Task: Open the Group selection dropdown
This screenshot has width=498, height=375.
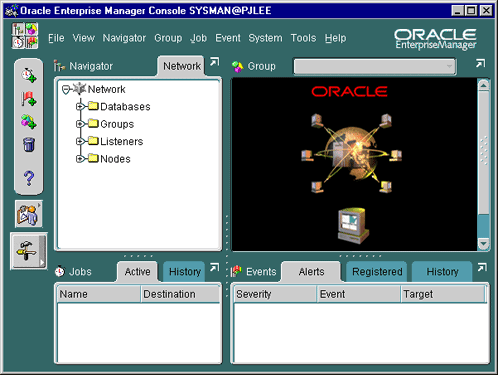Action: (375, 66)
